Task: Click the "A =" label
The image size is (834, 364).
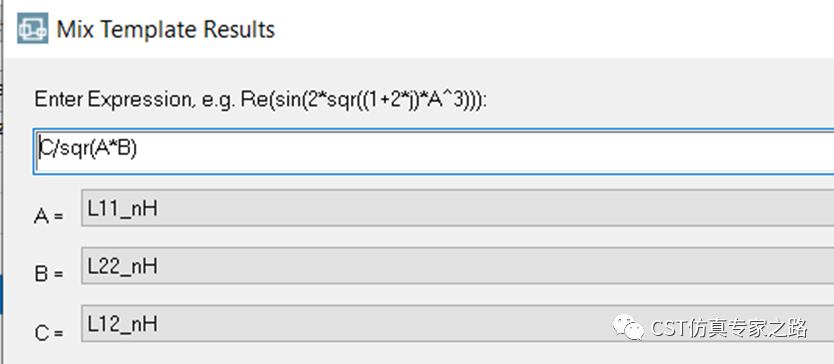Action: click(49, 217)
